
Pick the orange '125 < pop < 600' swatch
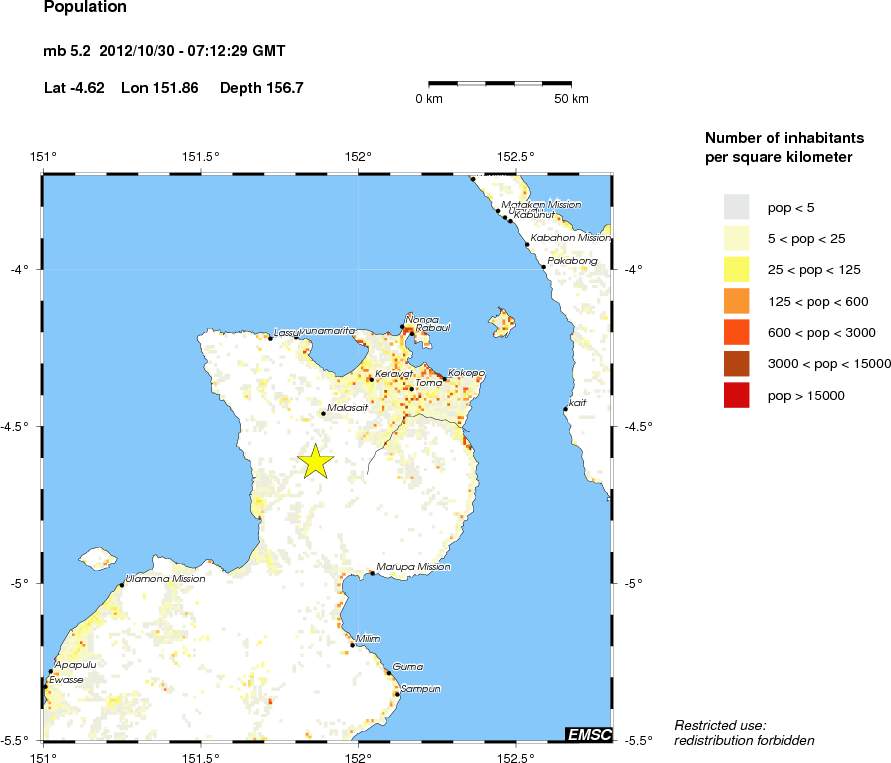pyautogui.click(x=736, y=301)
